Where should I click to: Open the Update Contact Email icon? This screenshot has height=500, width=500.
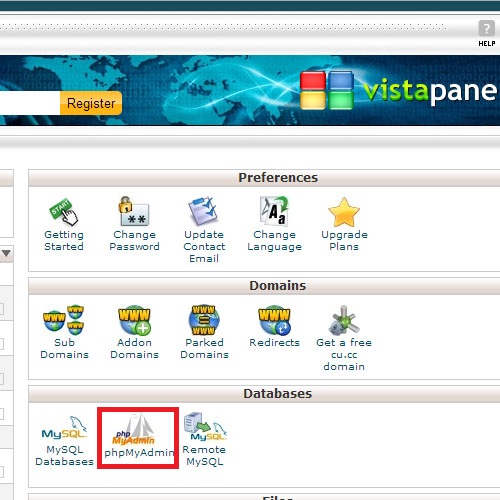click(x=204, y=211)
